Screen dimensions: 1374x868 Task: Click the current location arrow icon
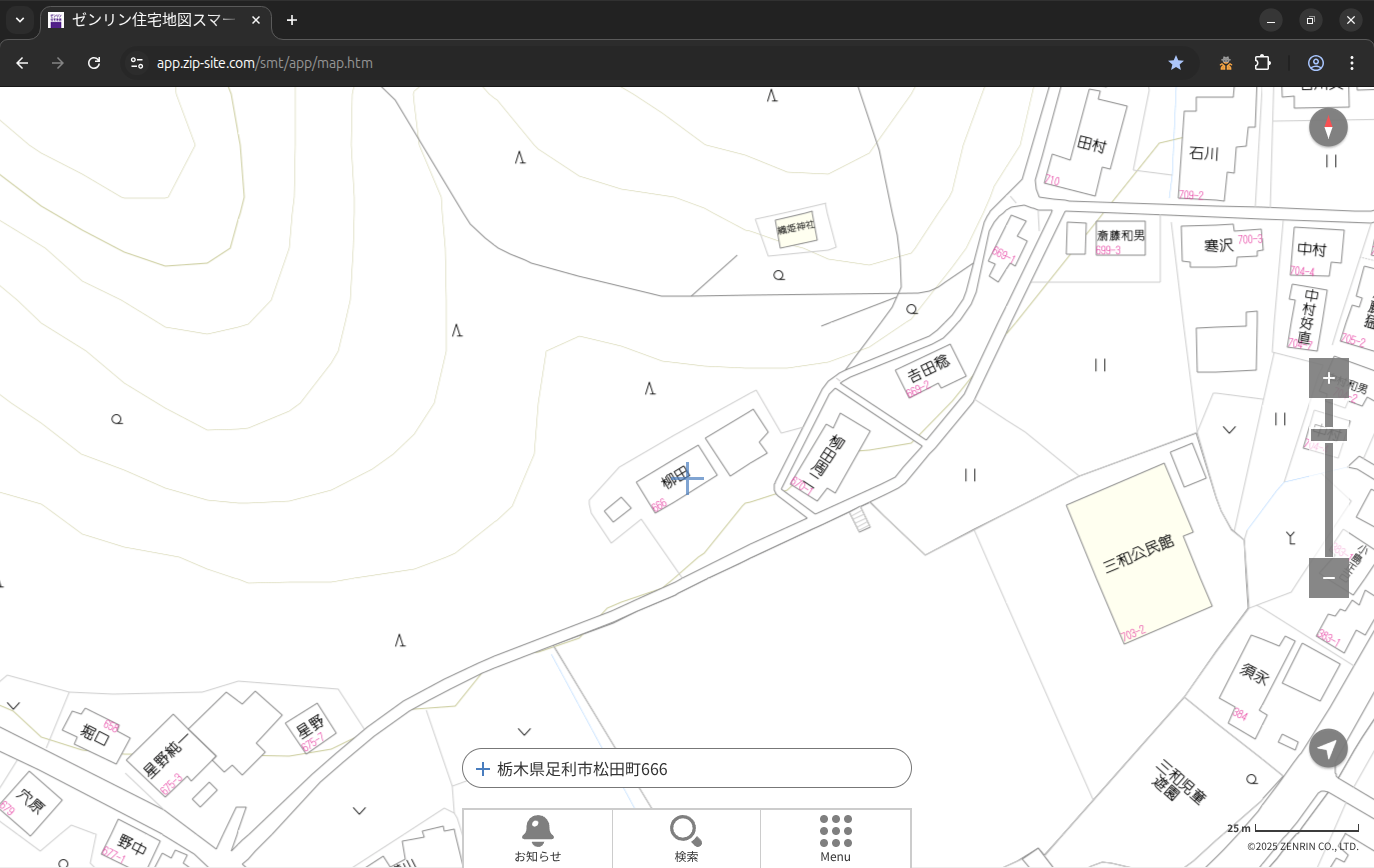point(1328,748)
